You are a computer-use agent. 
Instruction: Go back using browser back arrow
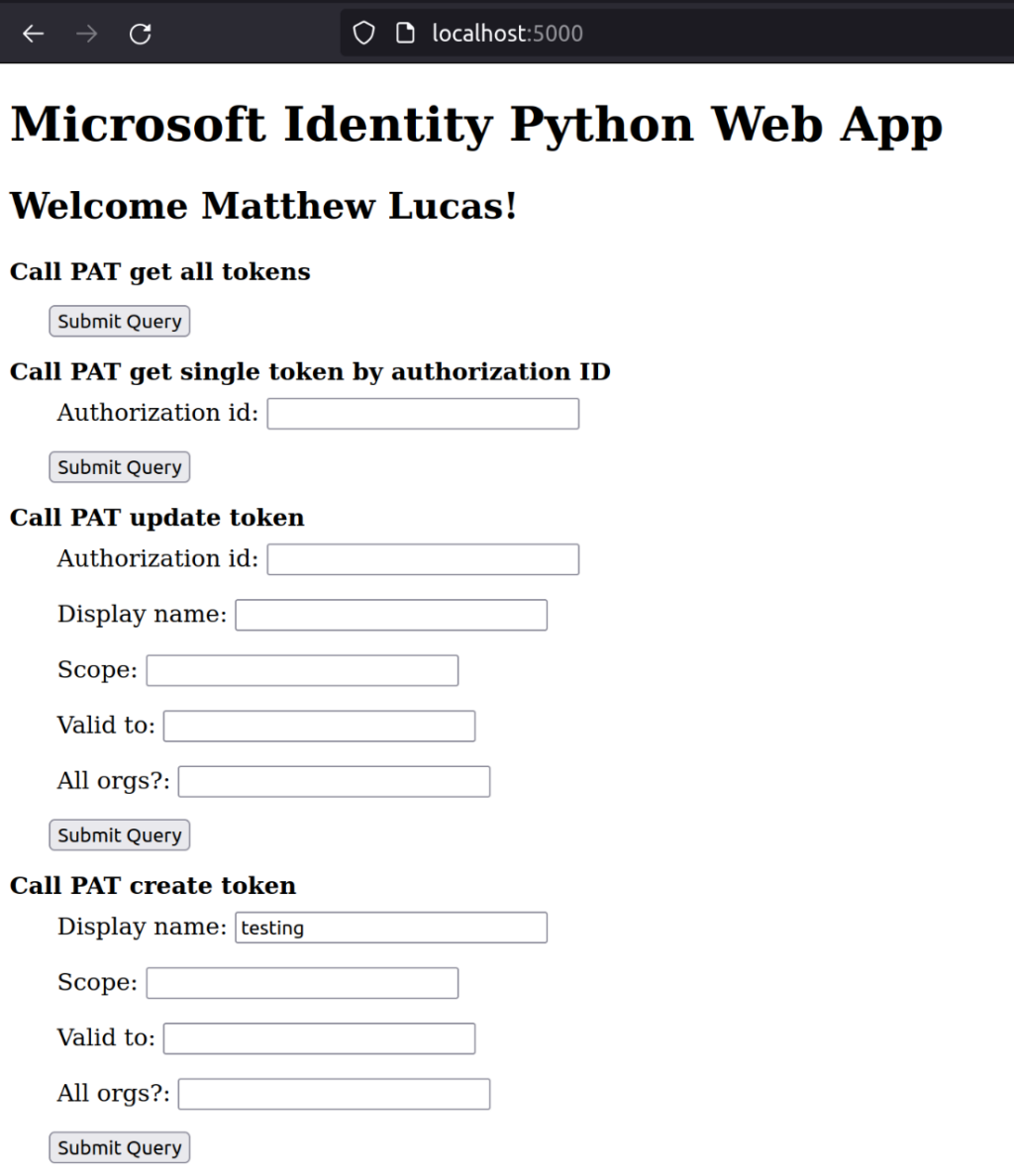[33, 34]
